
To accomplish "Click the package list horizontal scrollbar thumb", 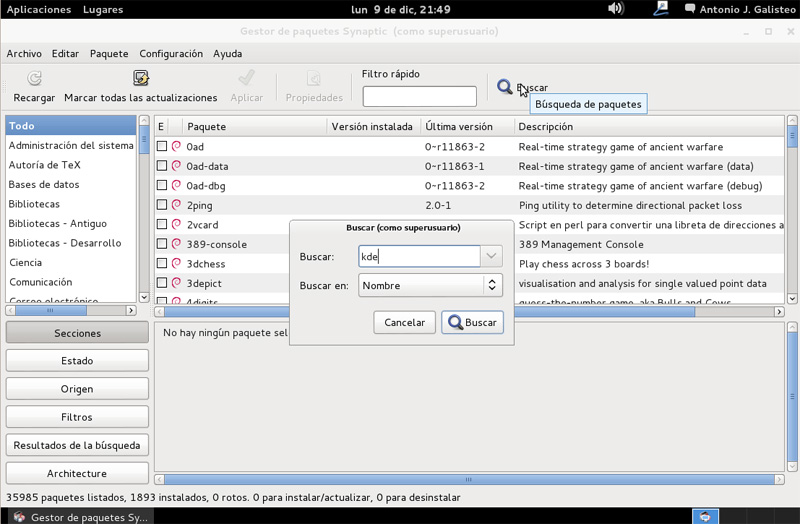I will 604,311.
